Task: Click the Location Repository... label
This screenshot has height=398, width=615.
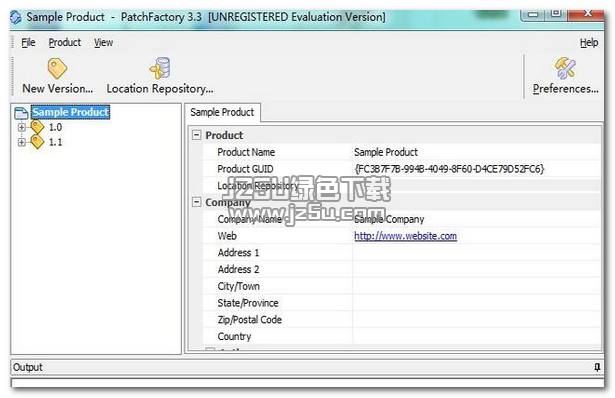Action: click(160, 89)
